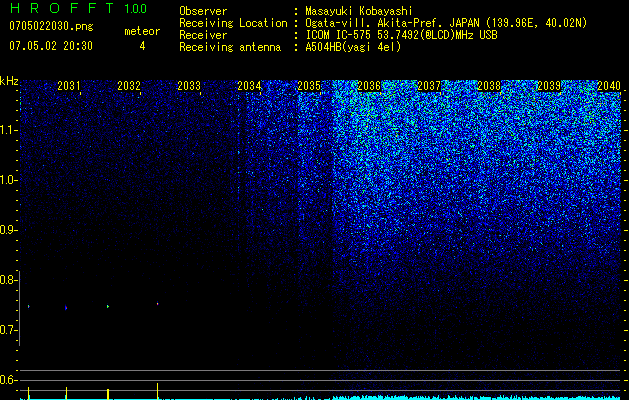Click the 1.0 kHz axis label
The image size is (629, 400).
point(8,180)
